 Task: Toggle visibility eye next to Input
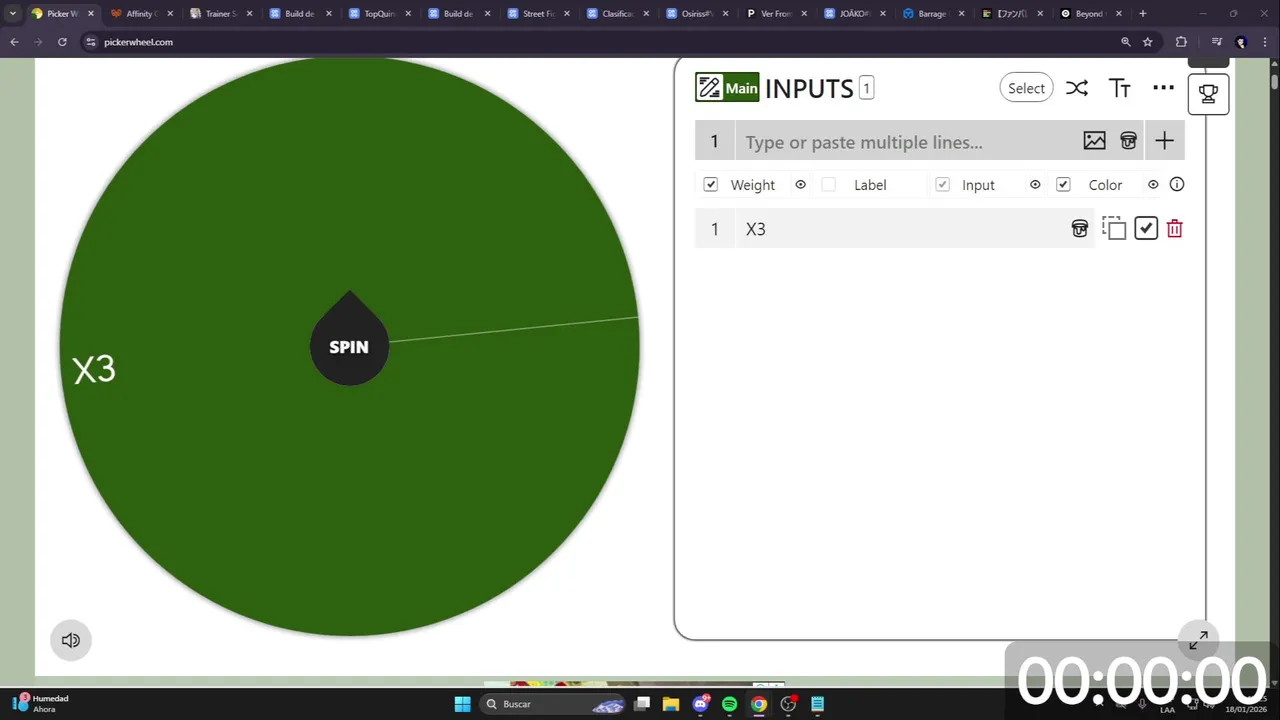(x=1035, y=185)
